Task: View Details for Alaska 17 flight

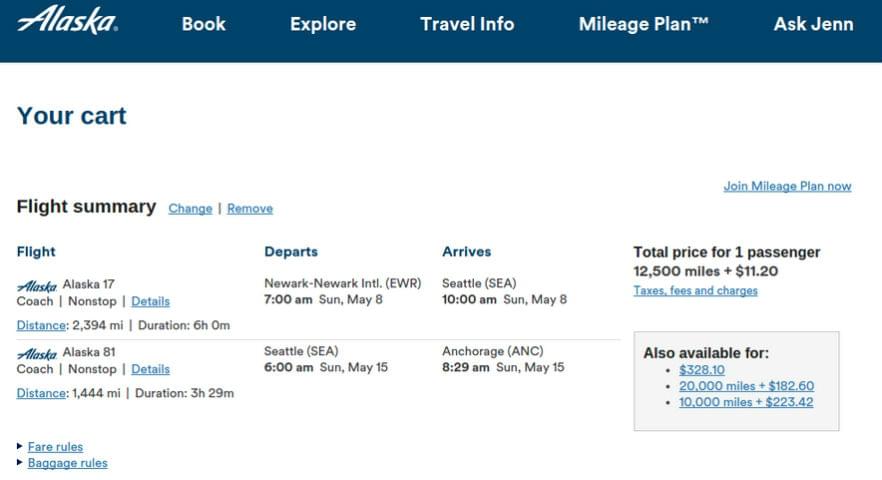Action: click(x=150, y=302)
